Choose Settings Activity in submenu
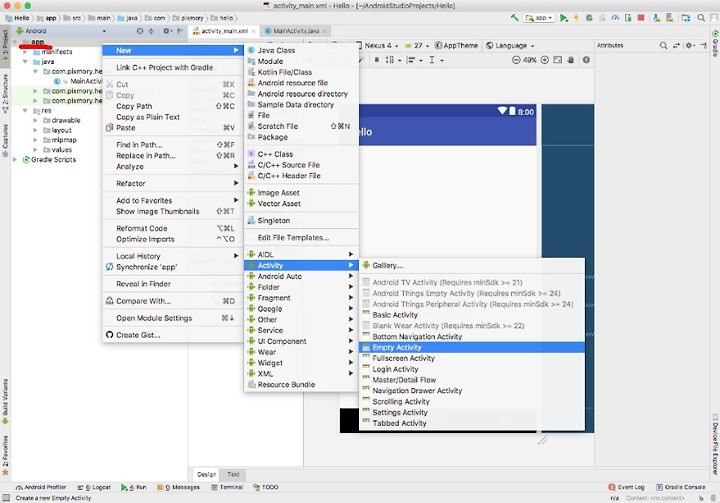Image resolution: width=720 pixels, height=503 pixels. pos(472,413)
